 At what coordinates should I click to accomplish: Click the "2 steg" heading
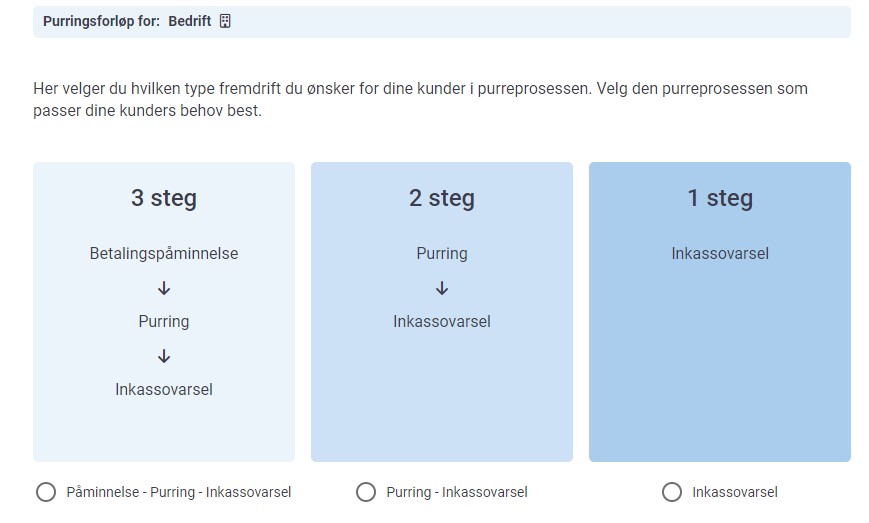(x=442, y=198)
